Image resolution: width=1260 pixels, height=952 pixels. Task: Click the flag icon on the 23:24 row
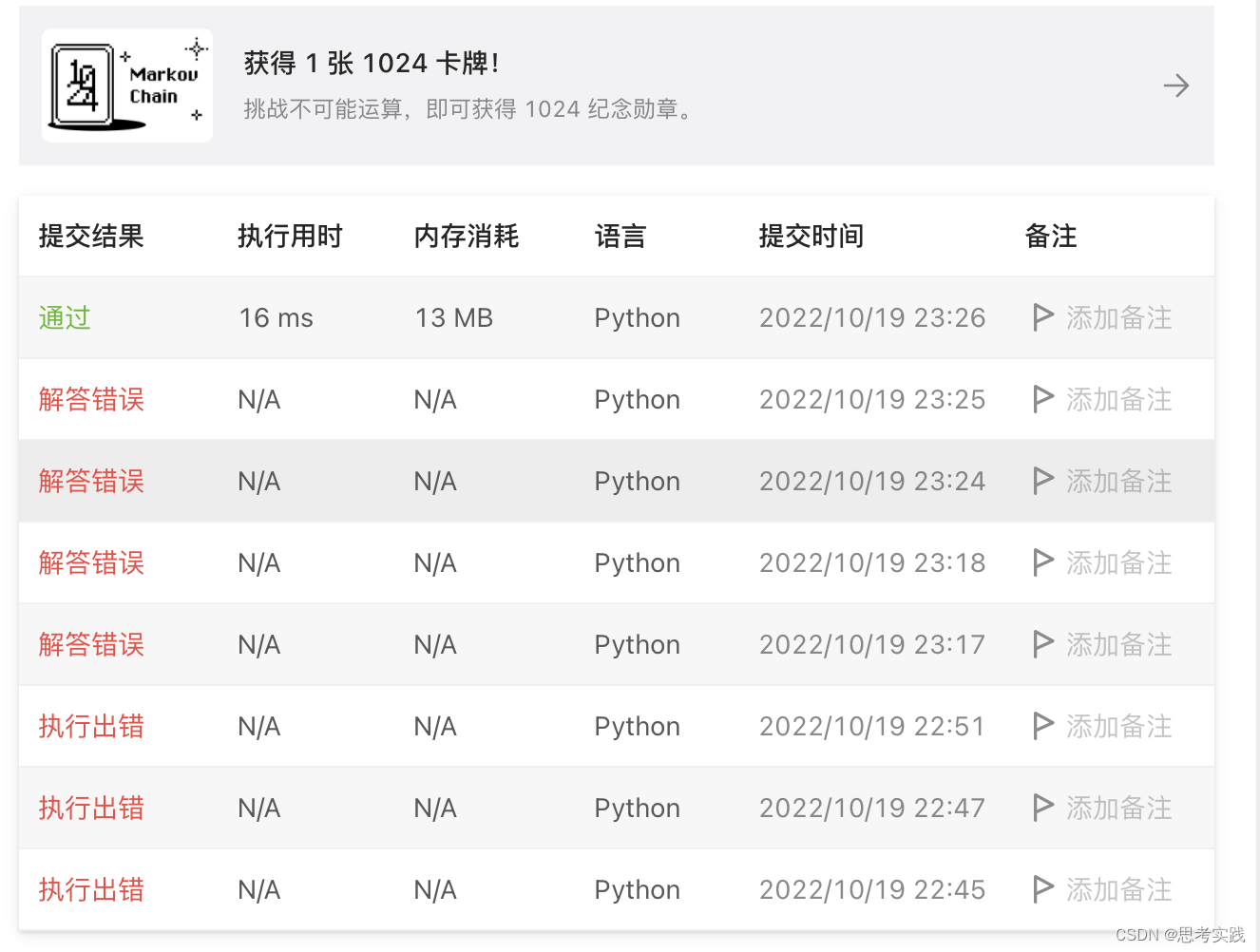coord(1043,481)
